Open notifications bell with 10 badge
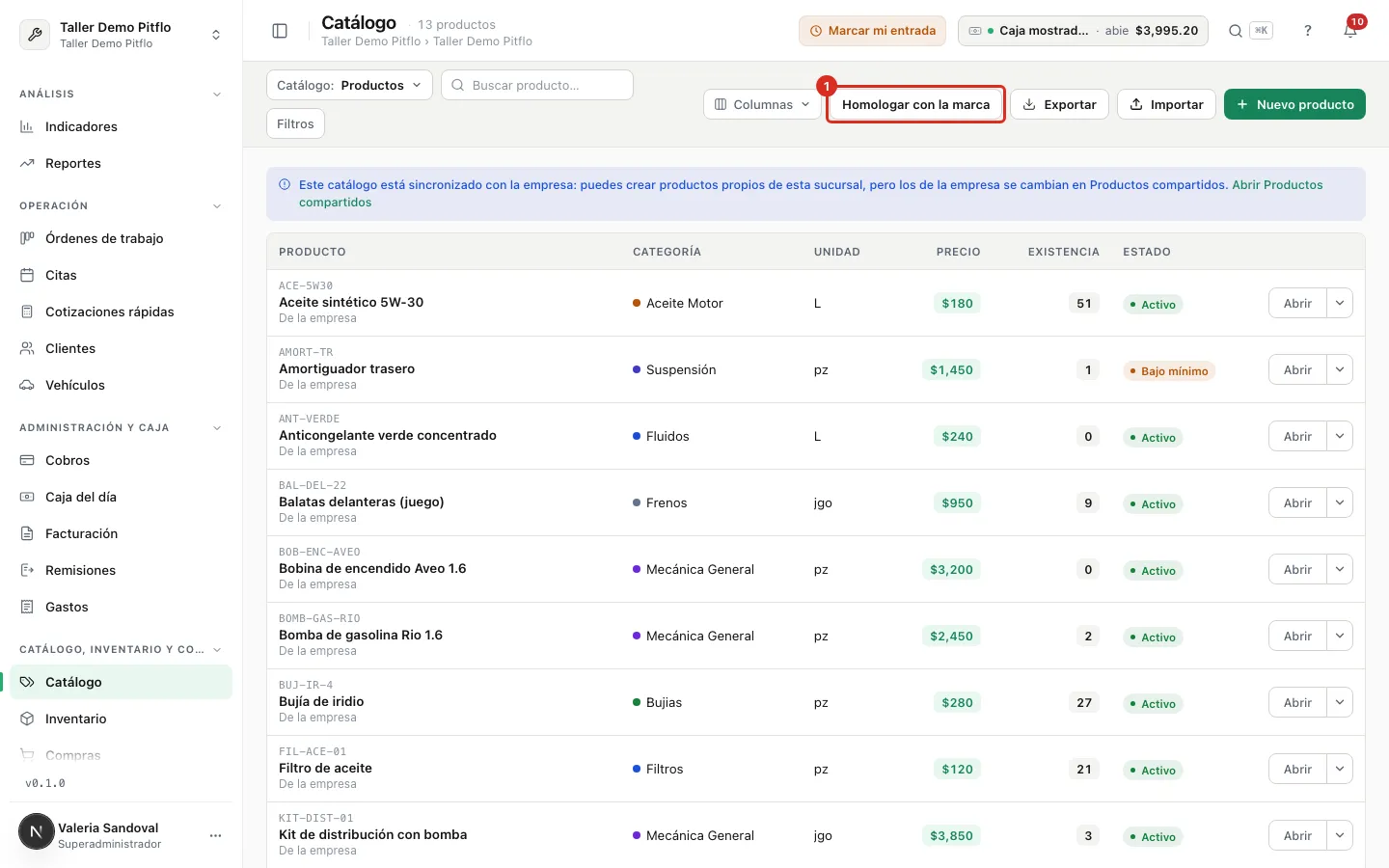This screenshot has width=1389, height=868. [x=1350, y=31]
